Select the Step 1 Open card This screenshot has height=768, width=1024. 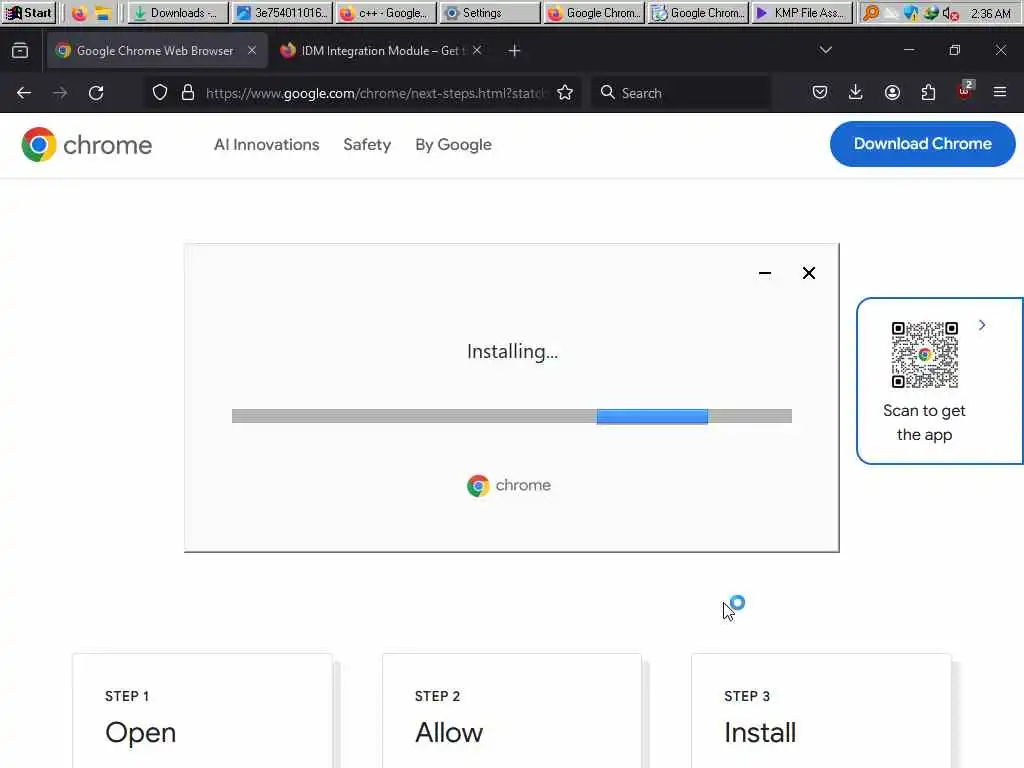pyautogui.click(x=202, y=711)
